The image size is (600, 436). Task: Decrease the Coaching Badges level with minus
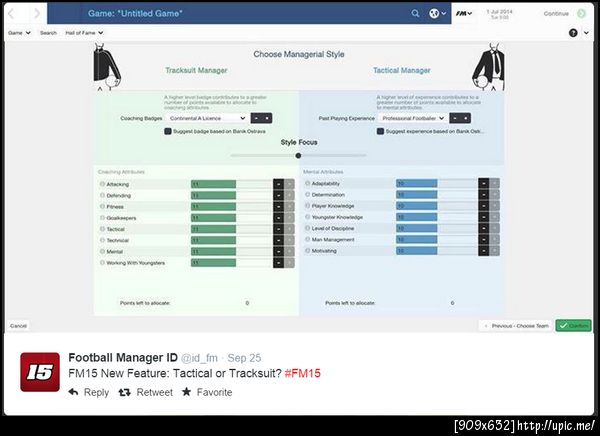point(256,118)
